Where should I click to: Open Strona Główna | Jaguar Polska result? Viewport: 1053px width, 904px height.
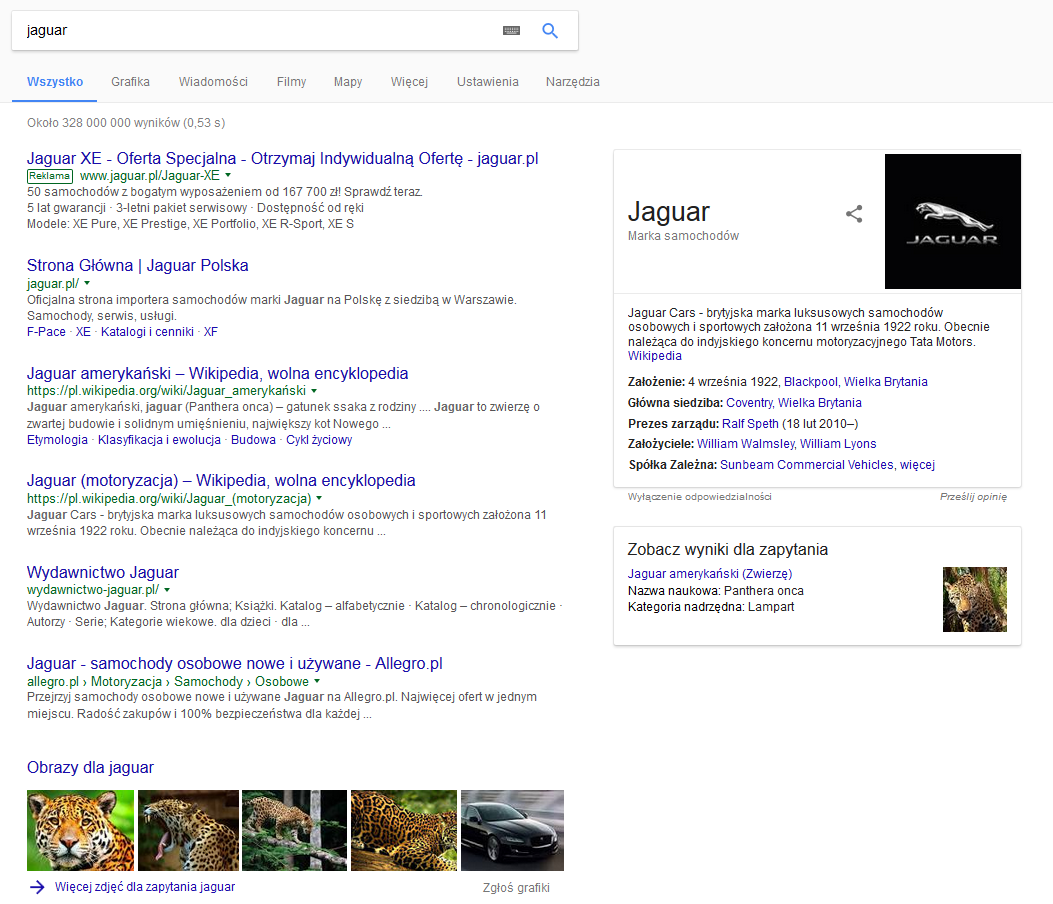click(x=138, y=265)
